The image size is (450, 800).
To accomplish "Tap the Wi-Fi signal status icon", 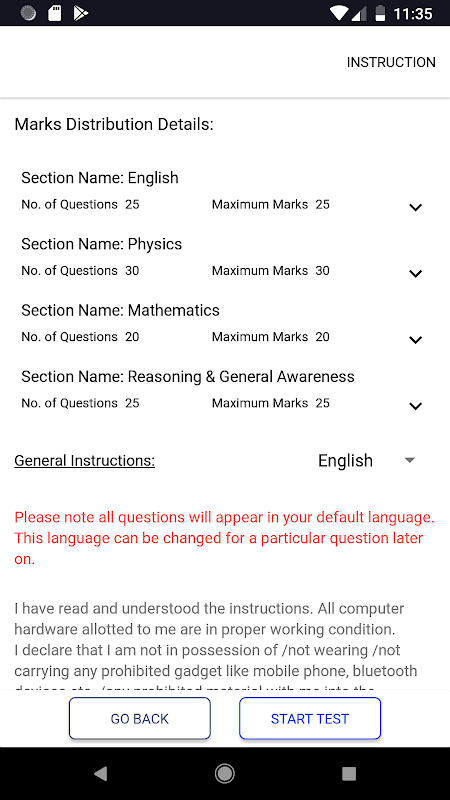I will (339, 13).
